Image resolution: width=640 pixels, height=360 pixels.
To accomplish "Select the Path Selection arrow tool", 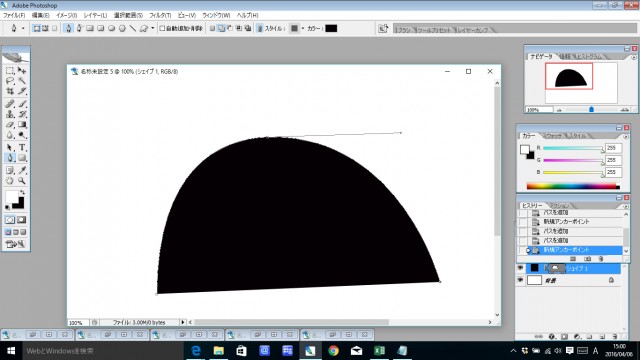I will click(x=10, y=147).
